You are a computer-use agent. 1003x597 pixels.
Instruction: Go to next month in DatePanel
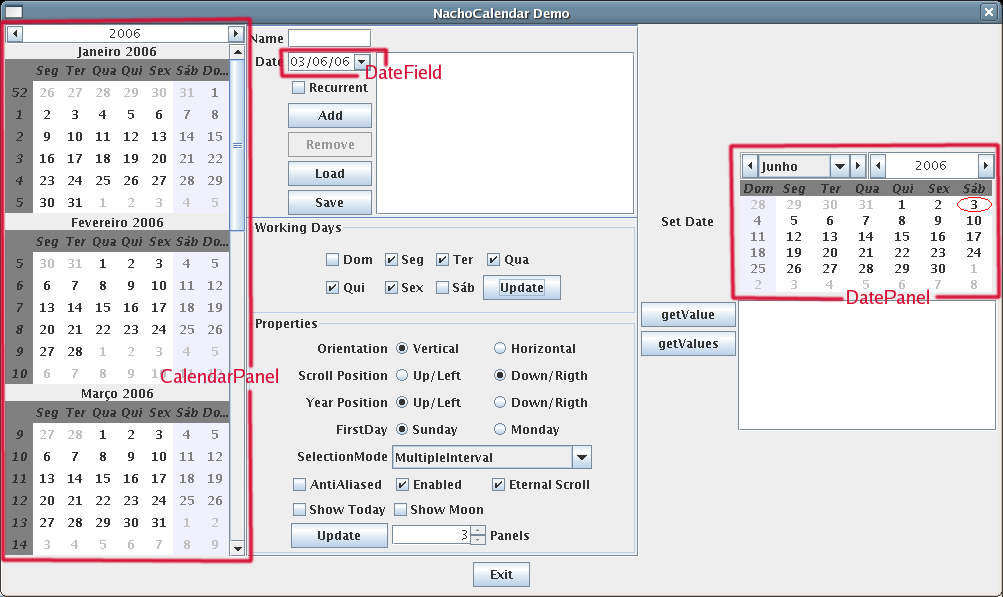click(x=858, y=166)
